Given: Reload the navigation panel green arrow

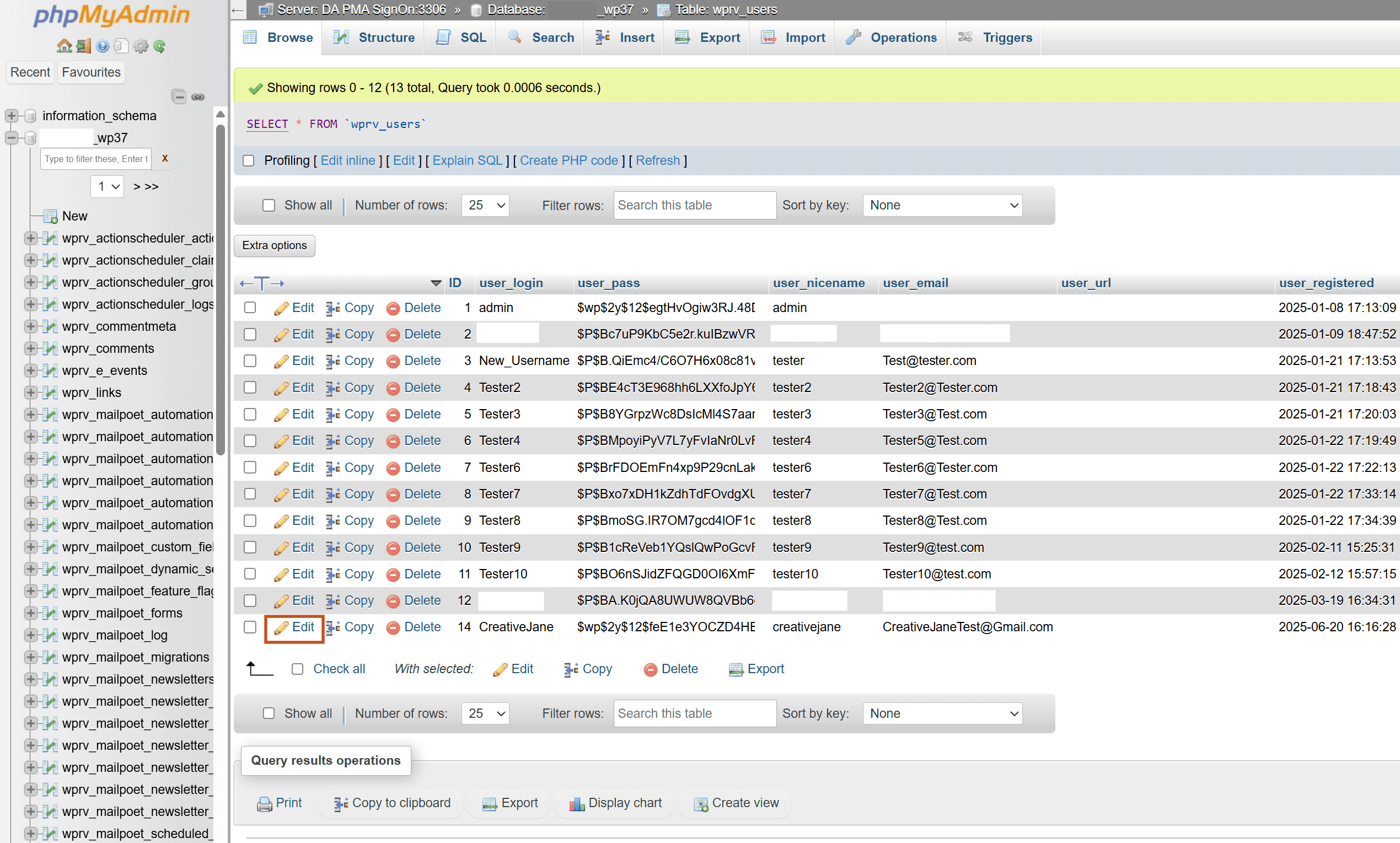Looking at the screenshot, I should pyautogui.click(x=159, y=46).
